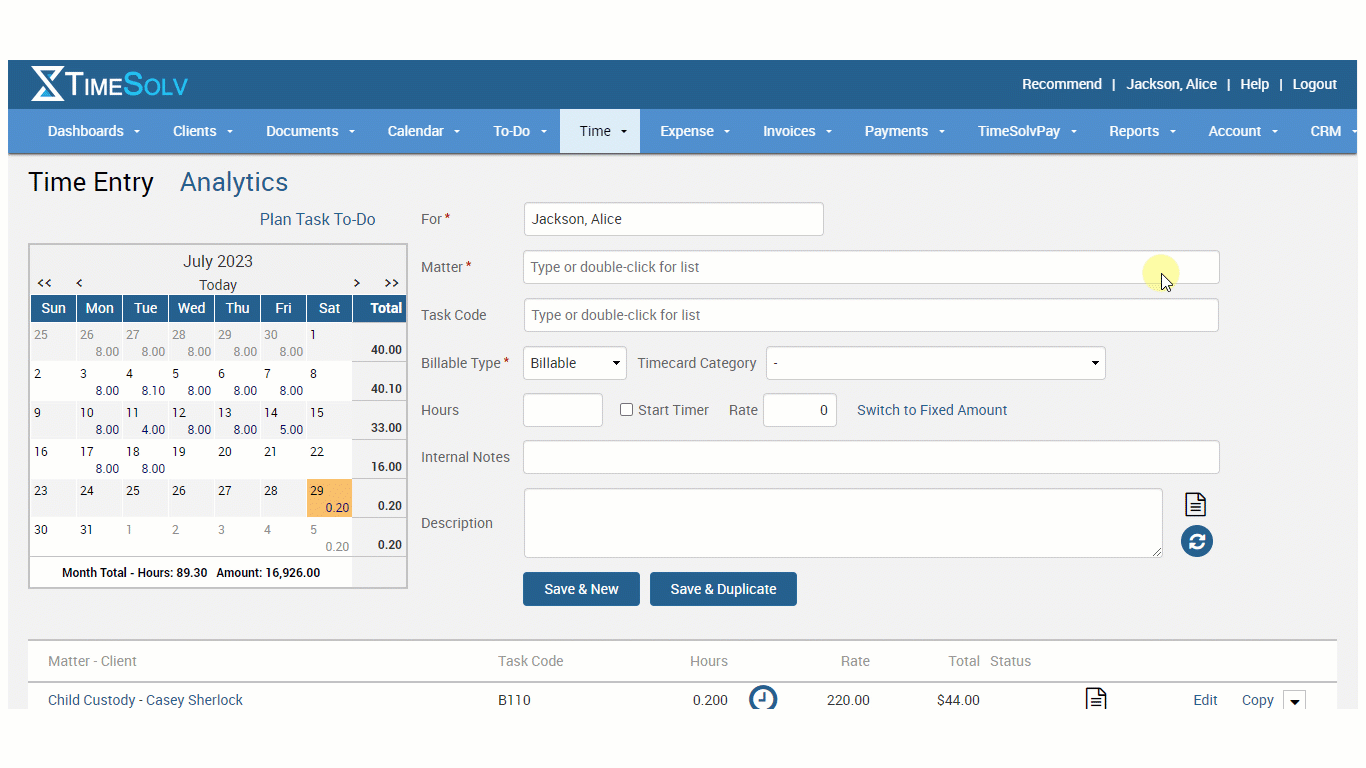Screen dimensions: 1366x768
Task: Click the clock timer icon in Child Custody row
Action: (x=763, y=698)
